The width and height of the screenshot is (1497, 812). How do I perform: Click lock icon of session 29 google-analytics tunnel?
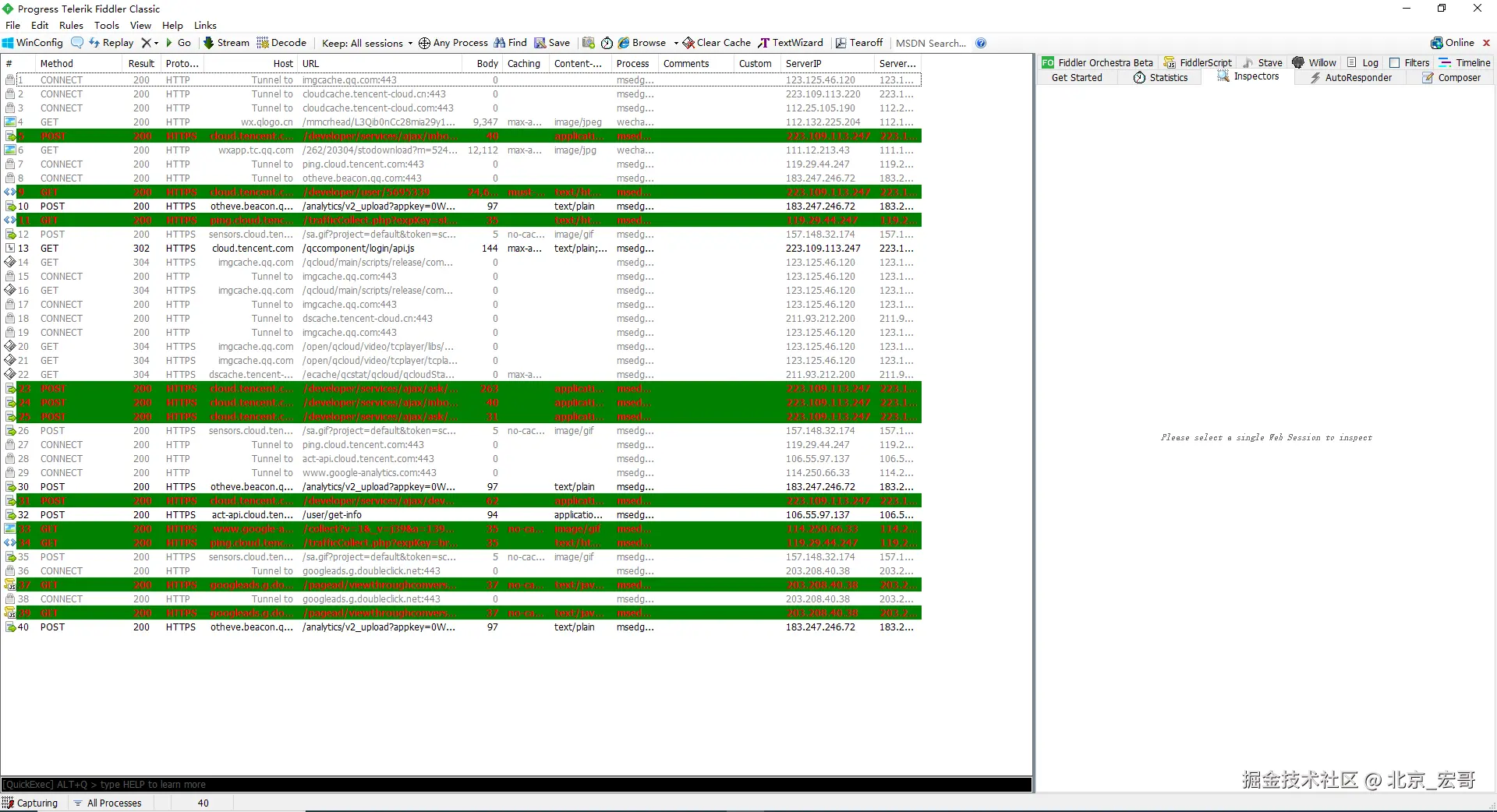[10, 473]
